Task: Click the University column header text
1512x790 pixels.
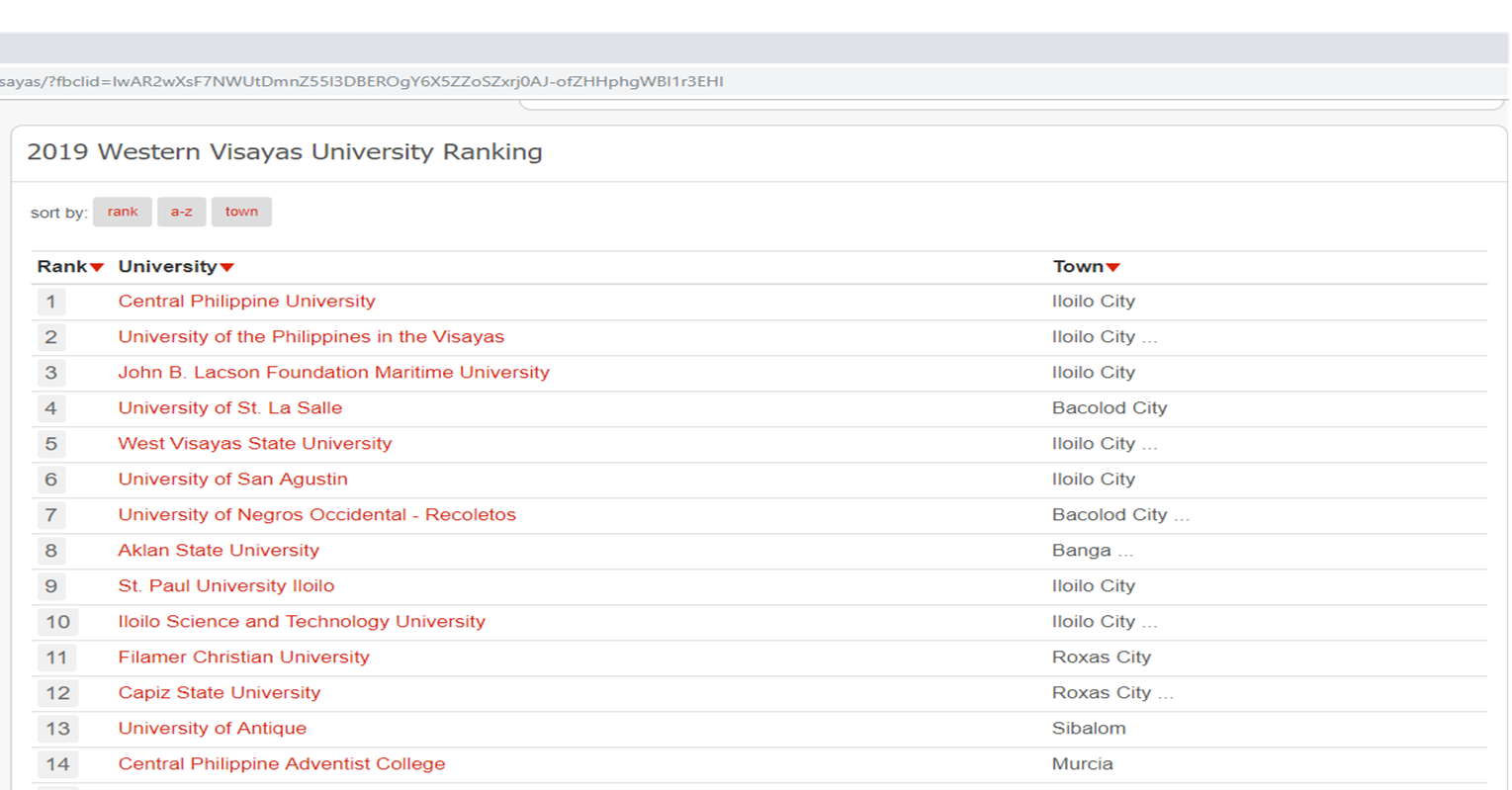Action: (x=167, y=266)
